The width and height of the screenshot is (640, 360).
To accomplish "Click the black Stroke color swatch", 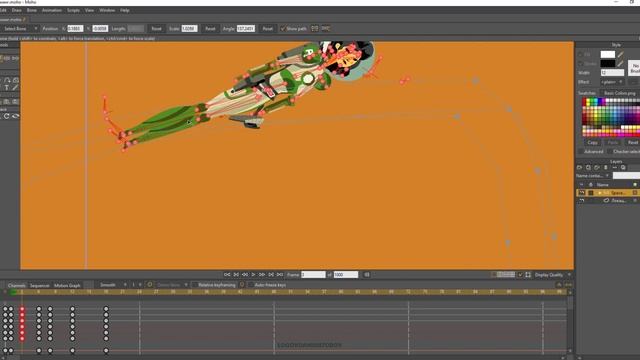I will pyautogui.click(x=608, y=63).
